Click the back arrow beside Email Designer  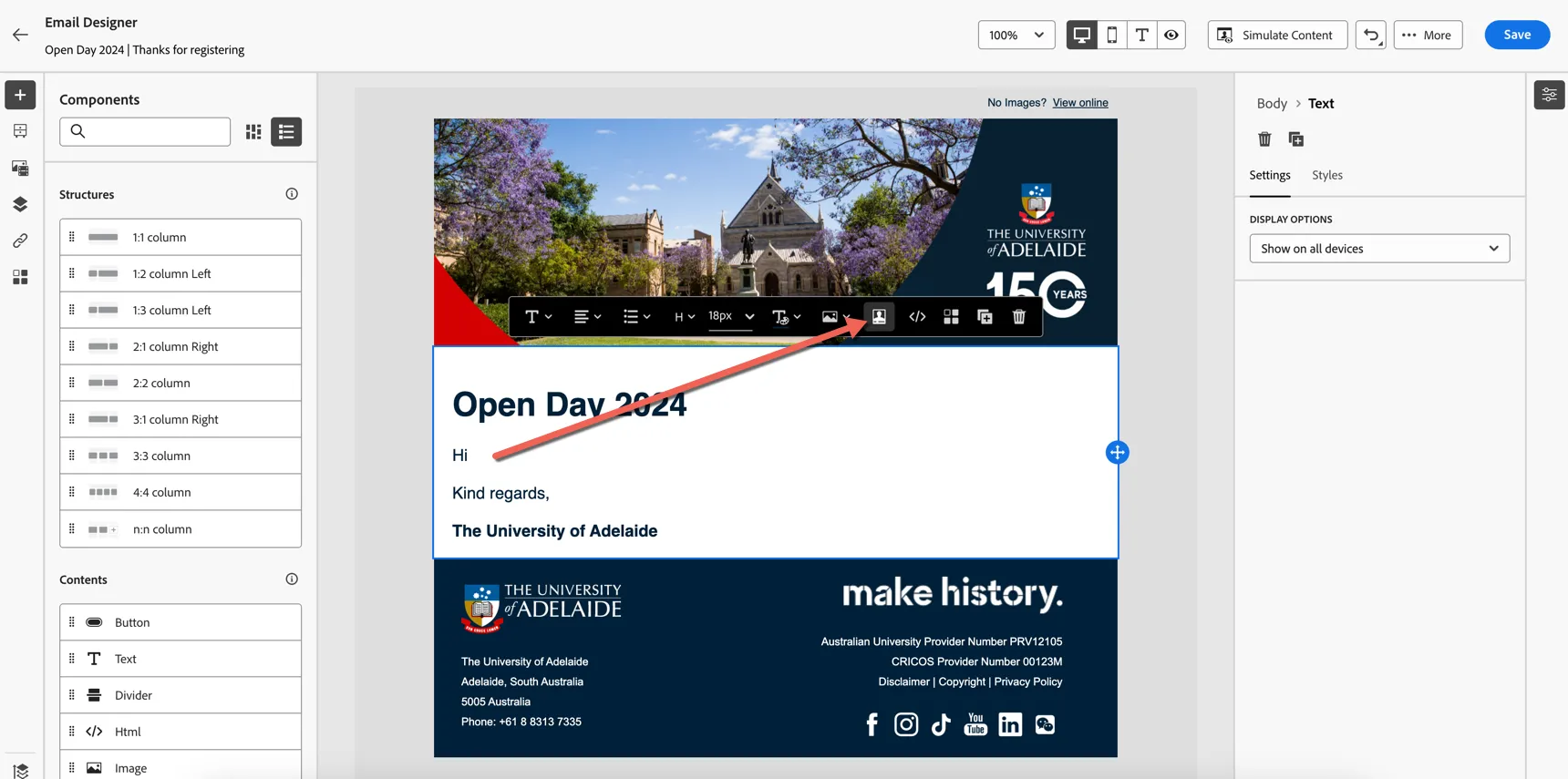coord(20,35)
